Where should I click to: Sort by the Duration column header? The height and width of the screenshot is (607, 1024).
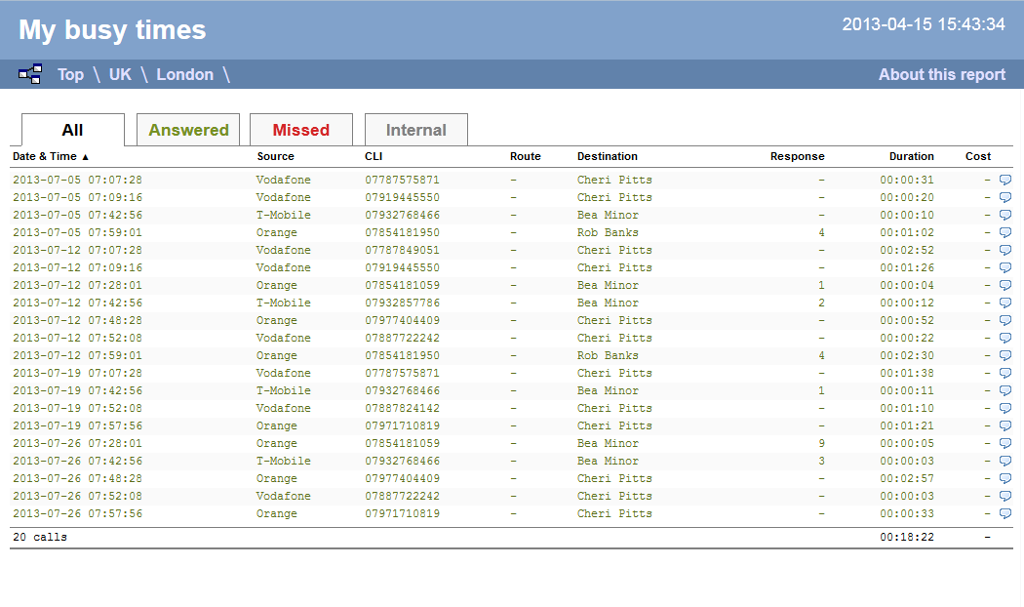911,156
